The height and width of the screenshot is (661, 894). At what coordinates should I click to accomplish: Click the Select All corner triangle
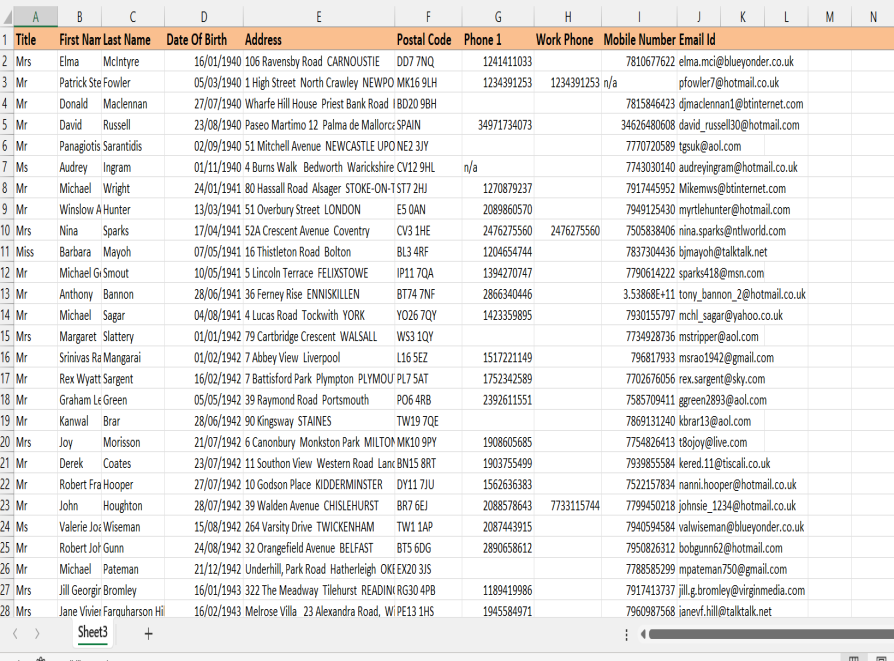tap(7, 17)
